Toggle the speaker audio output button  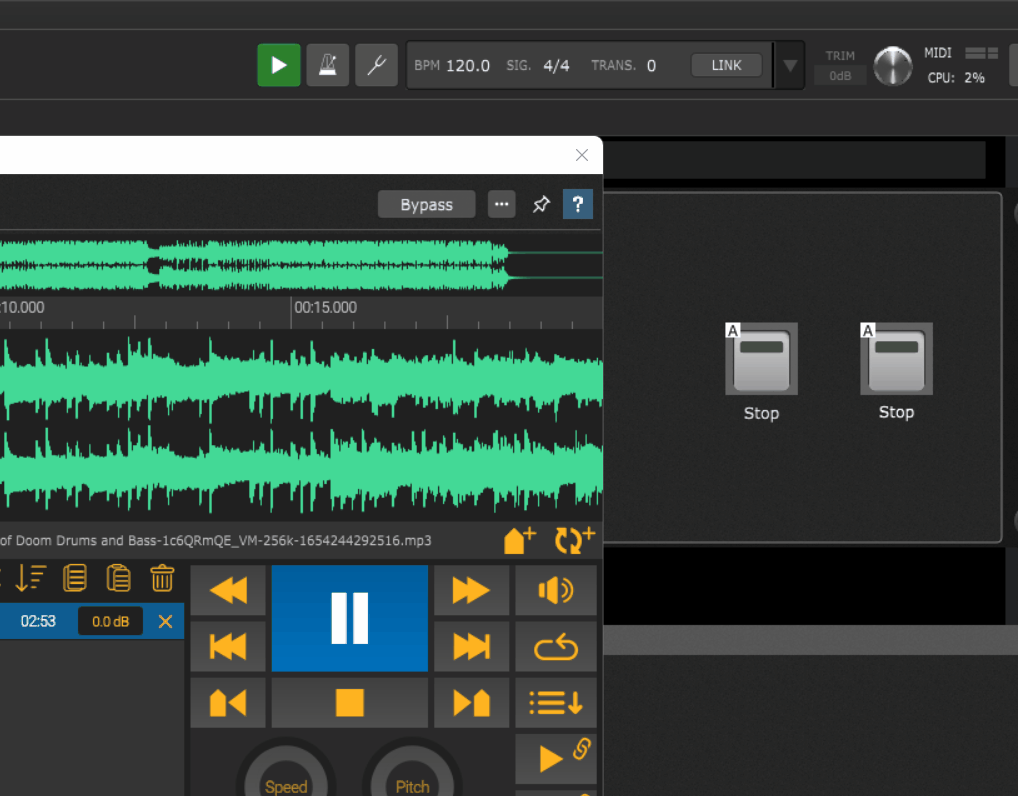(x=555, y=591)
